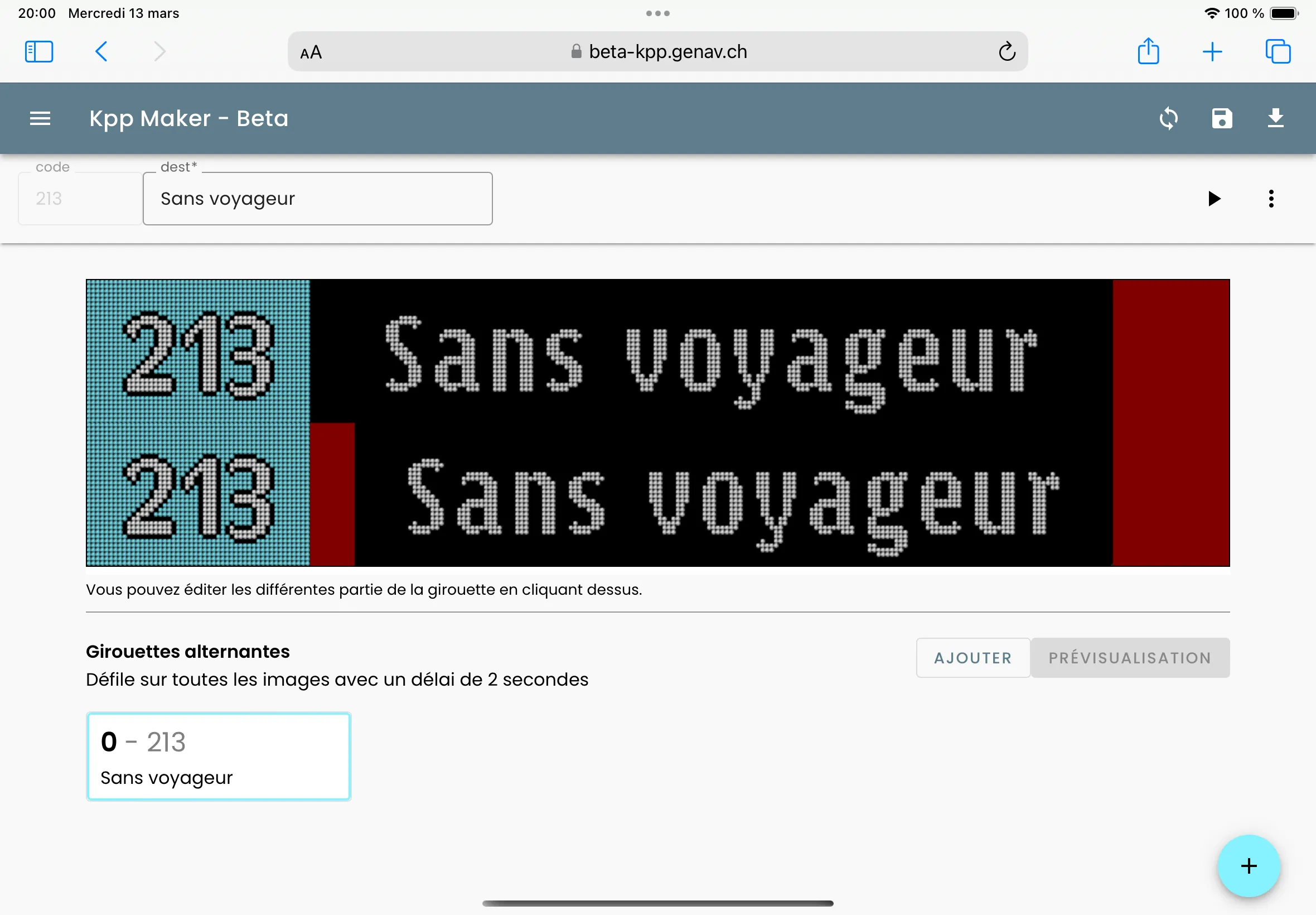Click the cyan floating plus button
This screenshot has width=1316, height=915.
pyautogui.click(x=1249, y=866)
